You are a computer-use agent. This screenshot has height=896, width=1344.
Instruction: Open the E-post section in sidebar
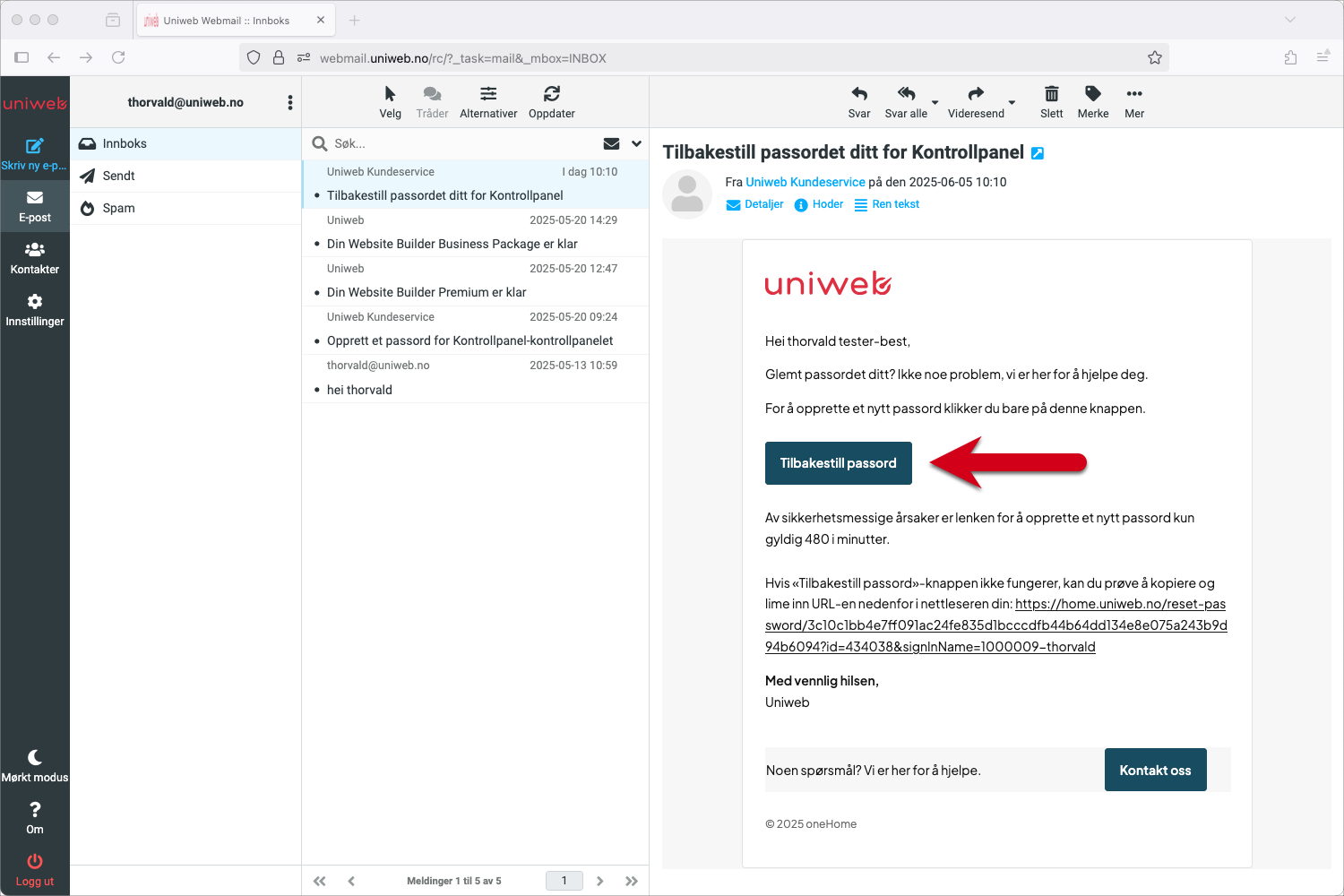pyautogui.click(x=34, y=206)
